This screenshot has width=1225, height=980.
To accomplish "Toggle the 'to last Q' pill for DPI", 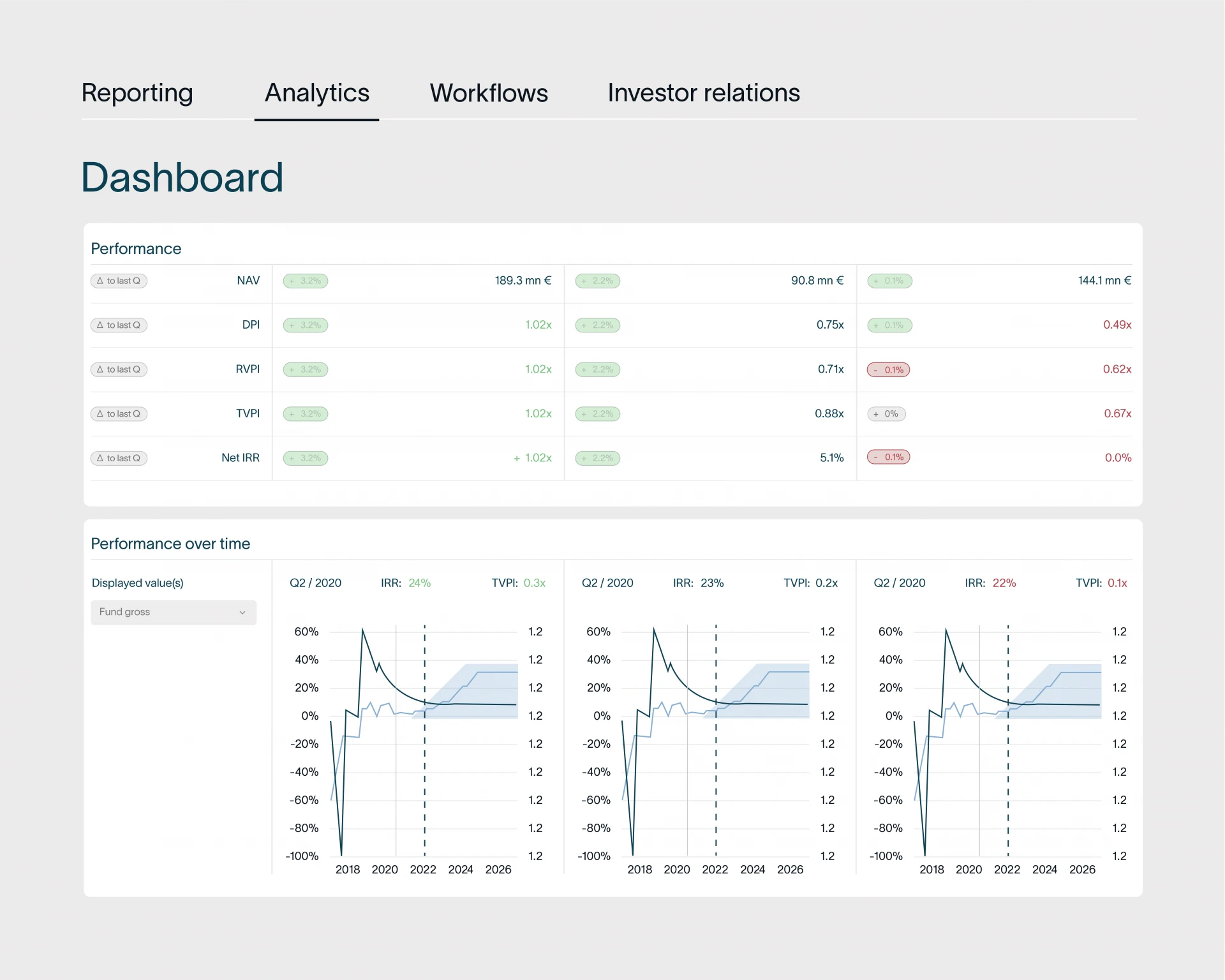I will click(119, 325).
